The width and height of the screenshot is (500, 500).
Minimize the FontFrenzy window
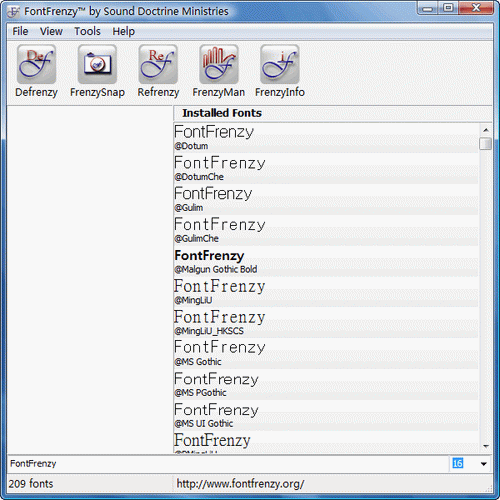coord(428,8)
